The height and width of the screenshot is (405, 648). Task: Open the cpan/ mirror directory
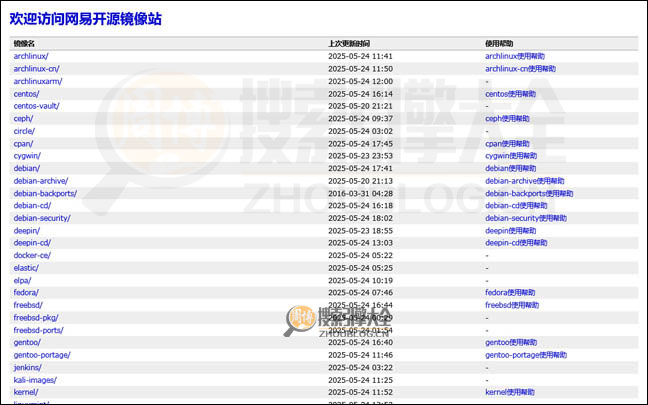(x=23, y=144)
